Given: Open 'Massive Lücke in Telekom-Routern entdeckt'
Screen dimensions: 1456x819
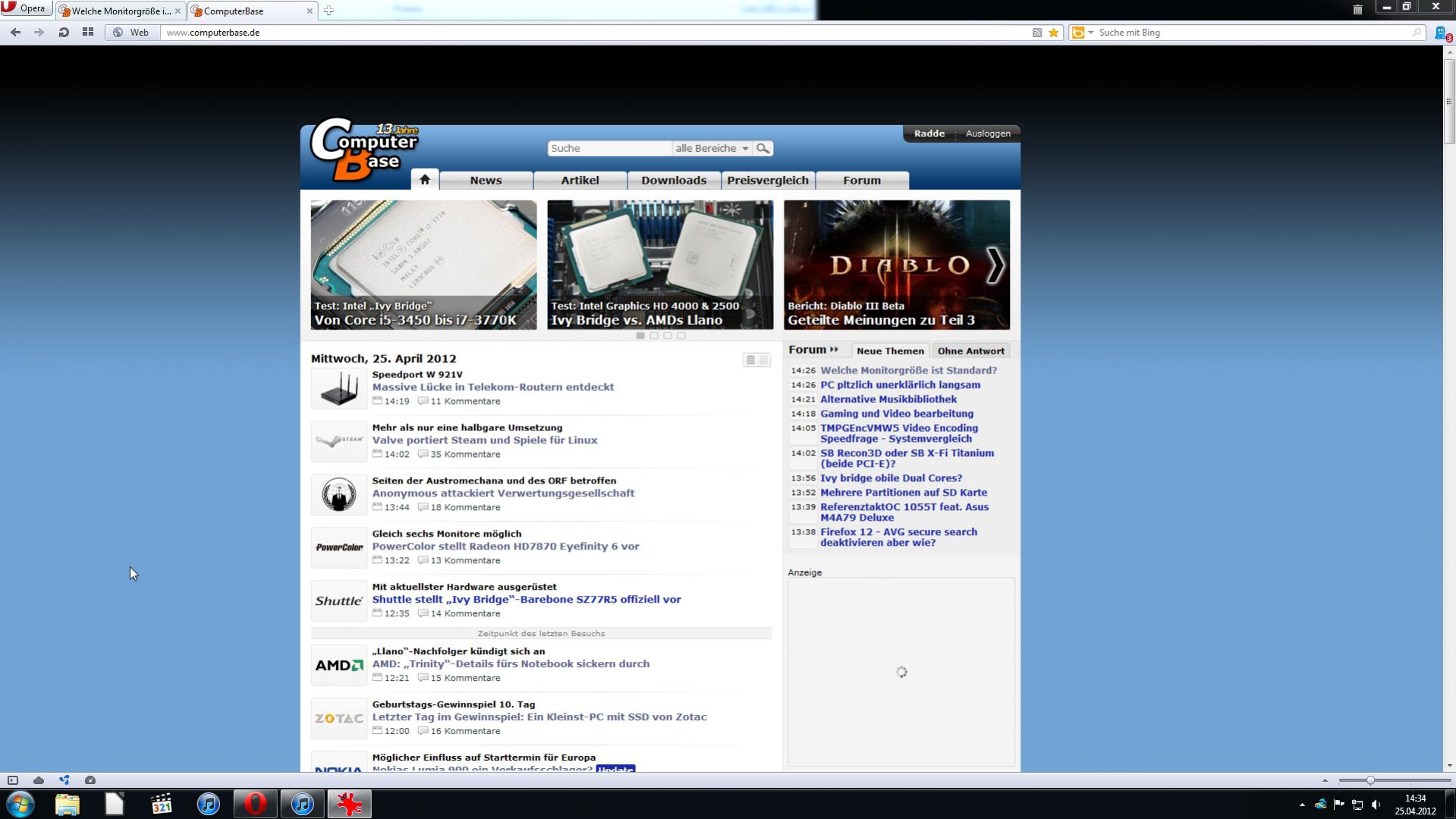Looking at the screenshot, I should click(493, 387).
